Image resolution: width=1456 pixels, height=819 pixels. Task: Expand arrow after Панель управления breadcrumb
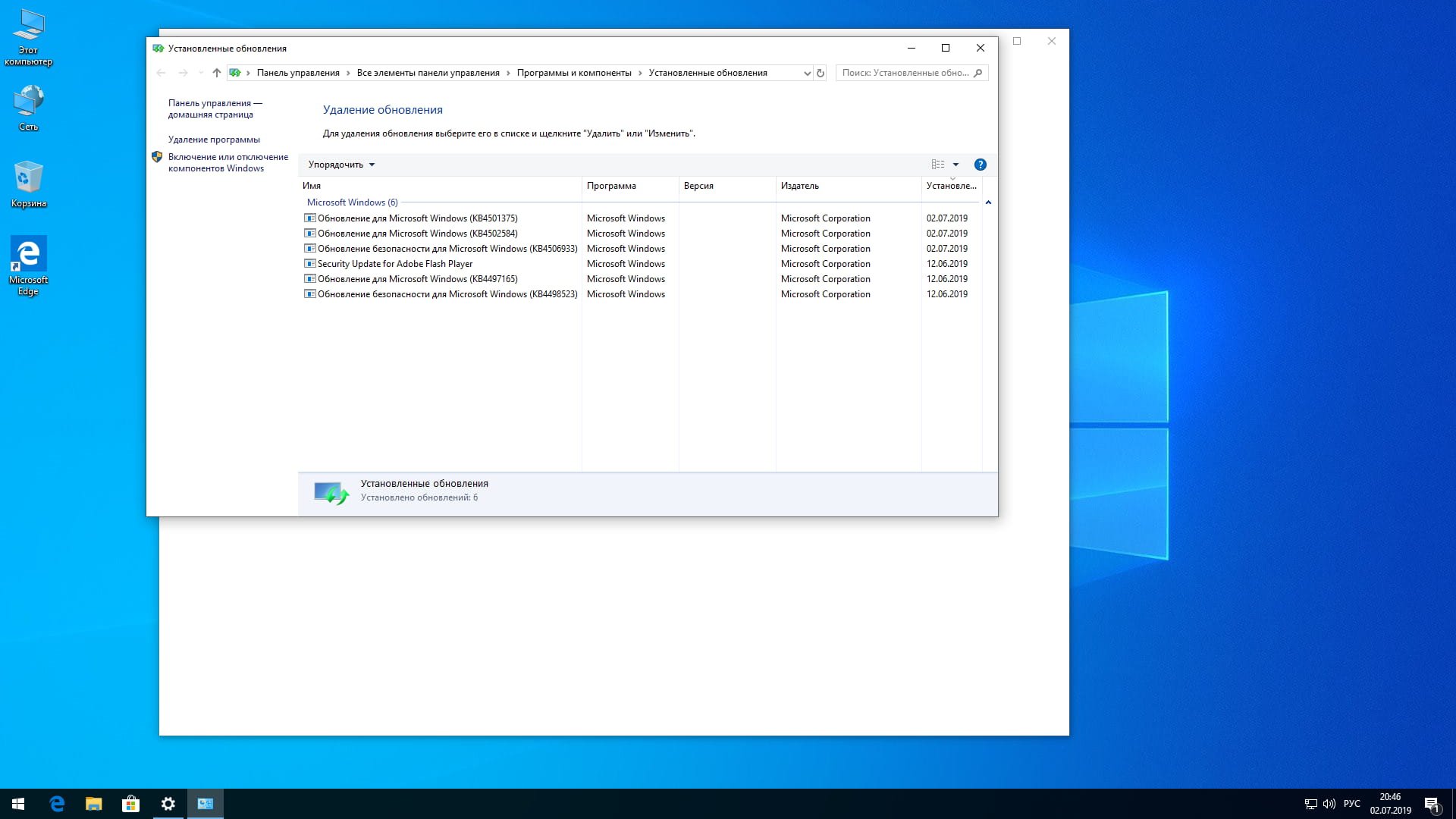click(348, 73)
